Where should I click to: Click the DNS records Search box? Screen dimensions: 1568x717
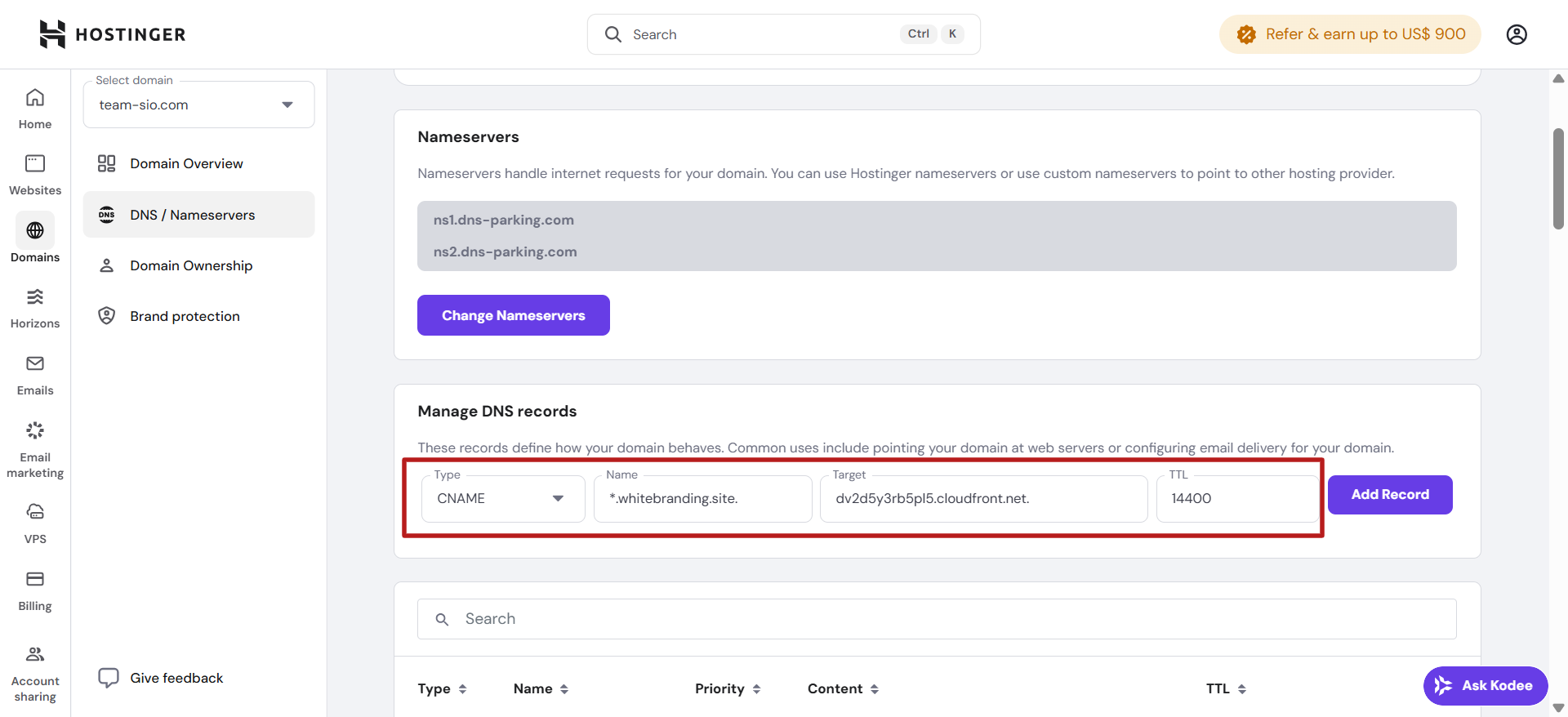(x=937, y=619)
